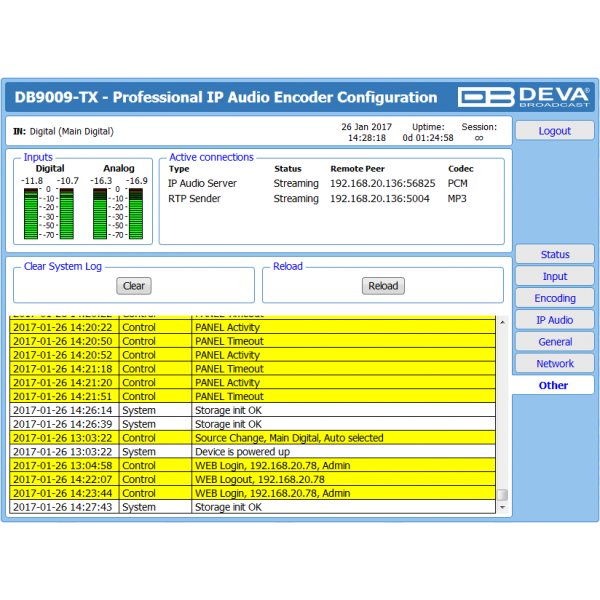Select log row '14:27:43 Storage init OK'
The height and width of the screenshot is (600, 600).
[253, 507]
